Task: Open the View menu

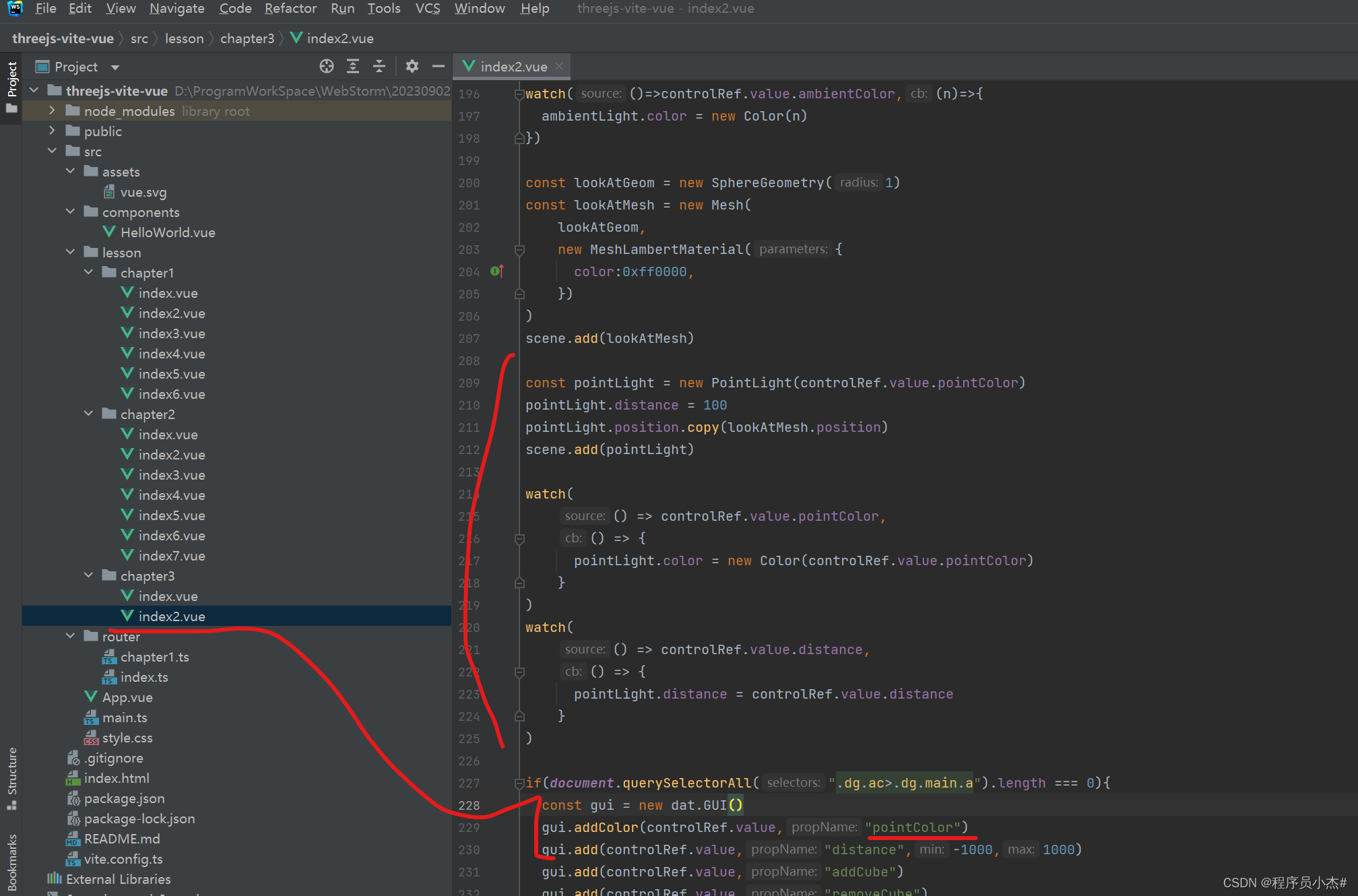Action: (x=121, y=8)
